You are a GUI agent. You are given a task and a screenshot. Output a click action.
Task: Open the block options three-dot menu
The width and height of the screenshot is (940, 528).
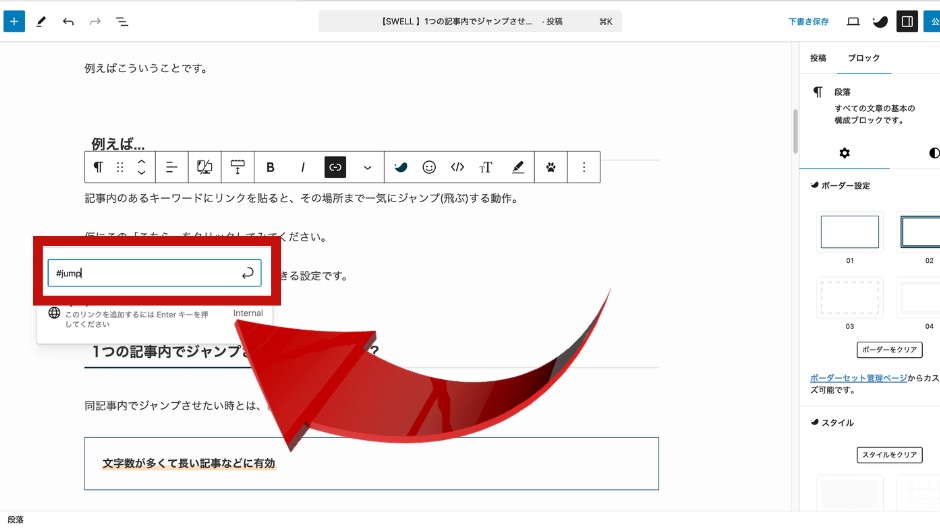[x=584, y=167]
